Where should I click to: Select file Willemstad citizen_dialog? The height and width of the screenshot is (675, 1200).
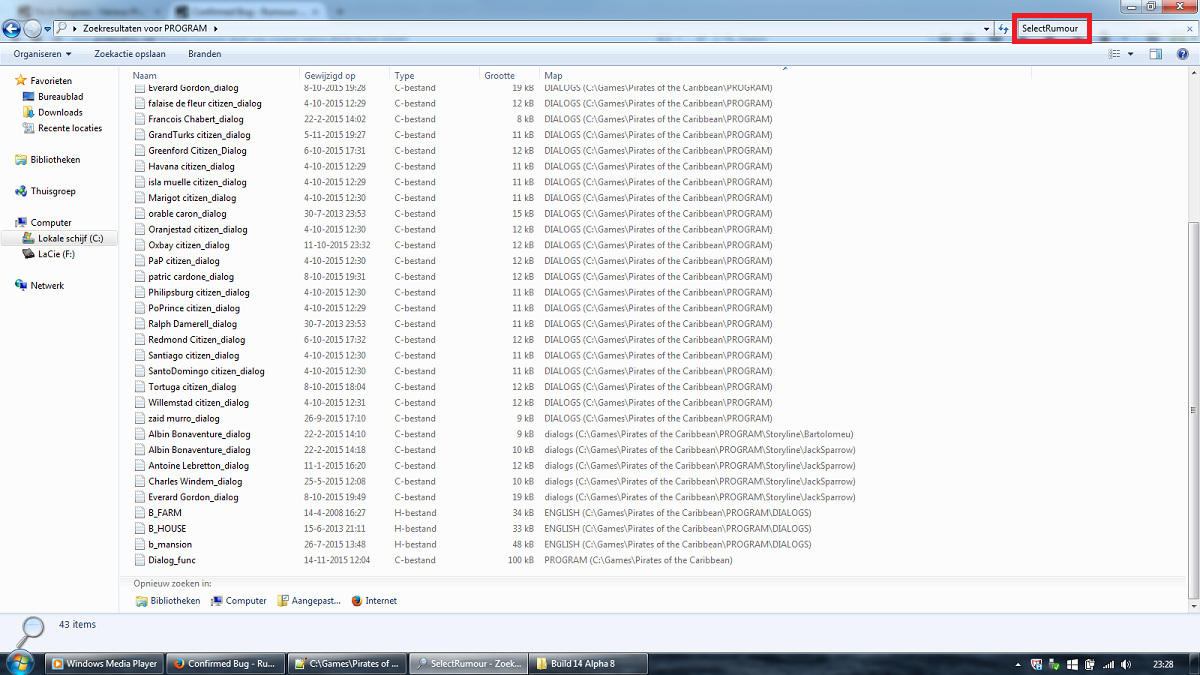[198, 403]
